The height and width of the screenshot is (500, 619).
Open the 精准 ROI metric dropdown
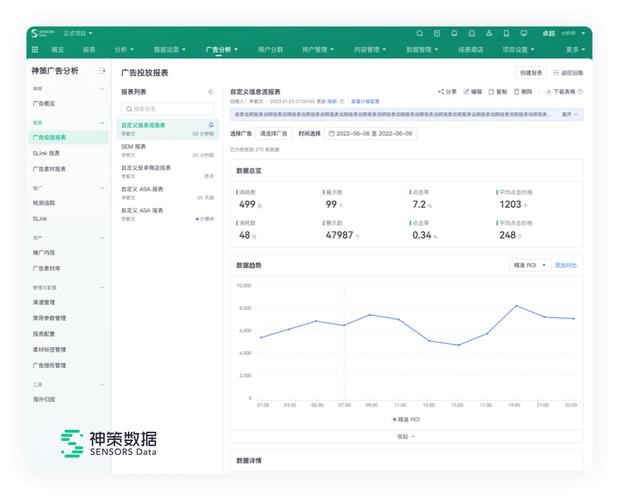tap(530, 265)
